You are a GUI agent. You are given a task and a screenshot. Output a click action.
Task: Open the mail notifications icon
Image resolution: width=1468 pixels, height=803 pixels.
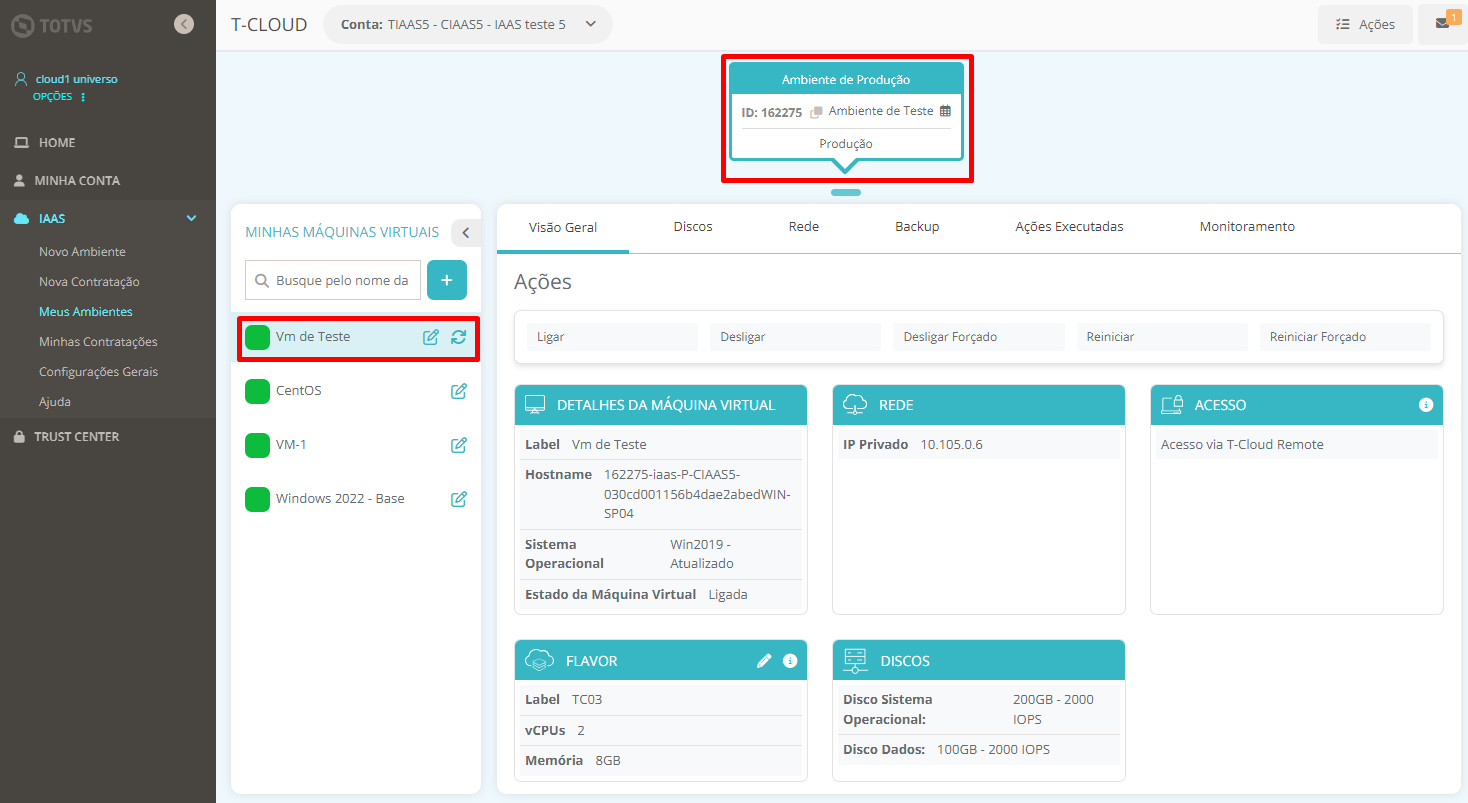tap(1442, 24)
